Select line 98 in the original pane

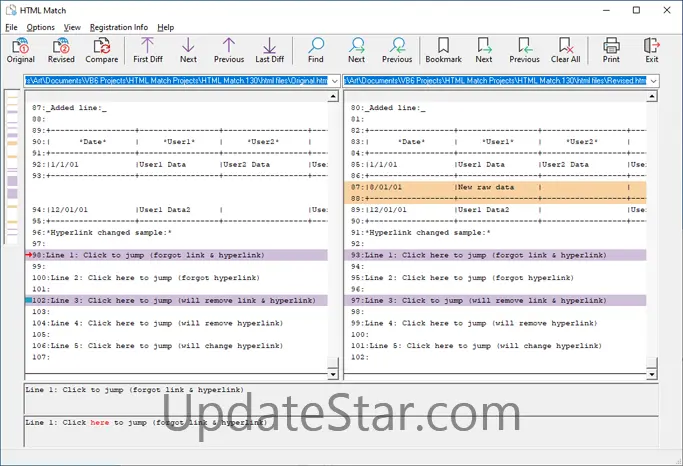(x=176, y=255)
